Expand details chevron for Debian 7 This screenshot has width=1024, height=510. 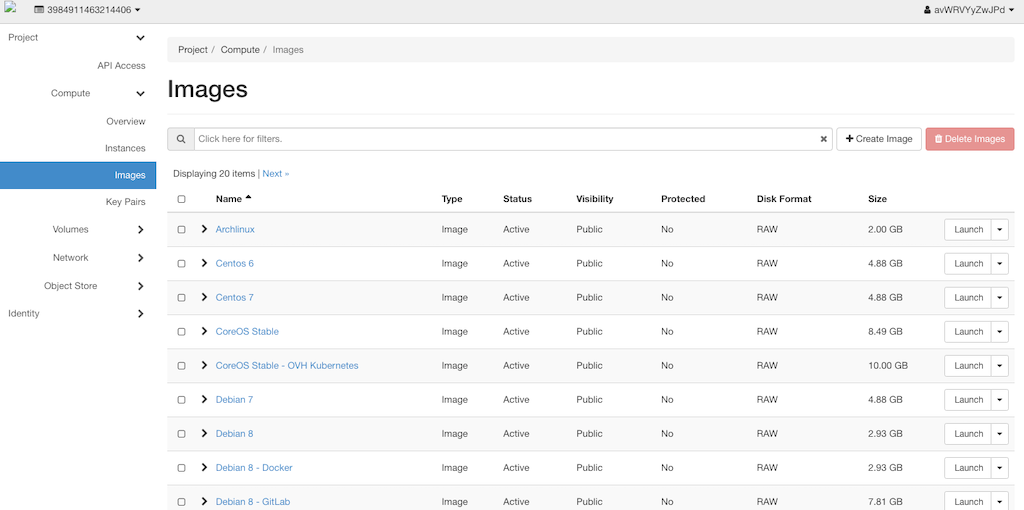point(204,399)
